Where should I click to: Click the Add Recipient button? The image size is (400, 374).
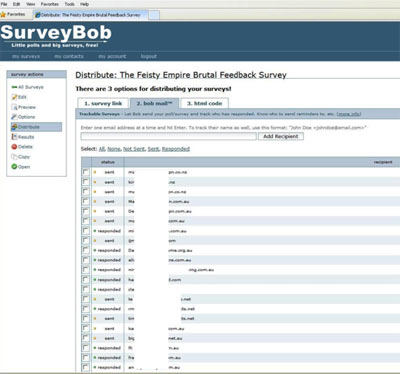[281, 136]
